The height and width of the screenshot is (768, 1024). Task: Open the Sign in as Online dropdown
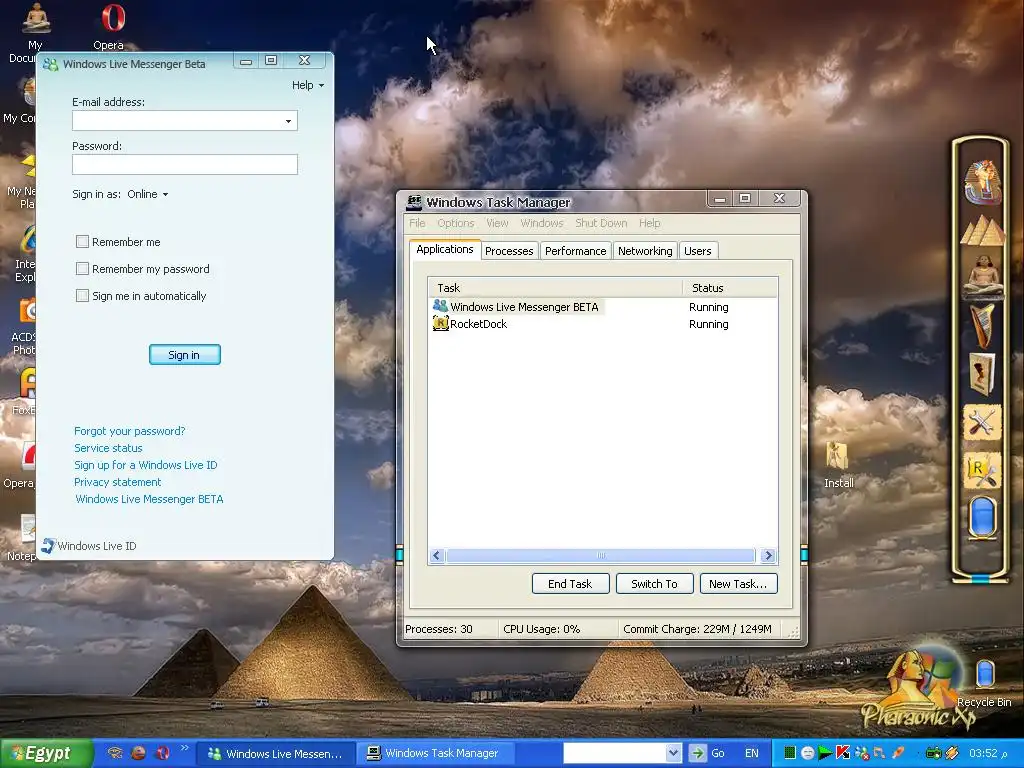(x=148, y=194)
